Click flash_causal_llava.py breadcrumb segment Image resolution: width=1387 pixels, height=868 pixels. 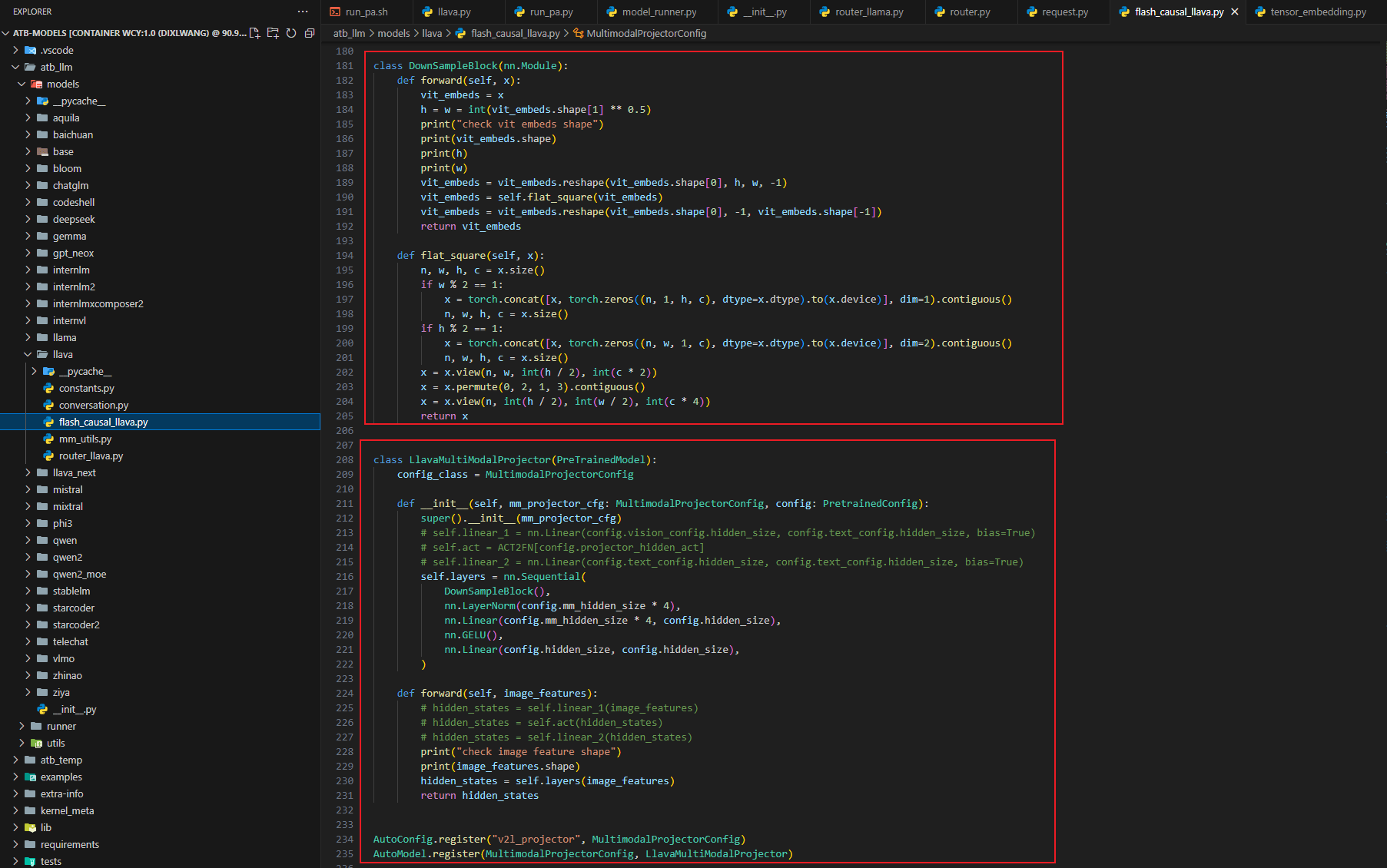click(x=515, y=33)
